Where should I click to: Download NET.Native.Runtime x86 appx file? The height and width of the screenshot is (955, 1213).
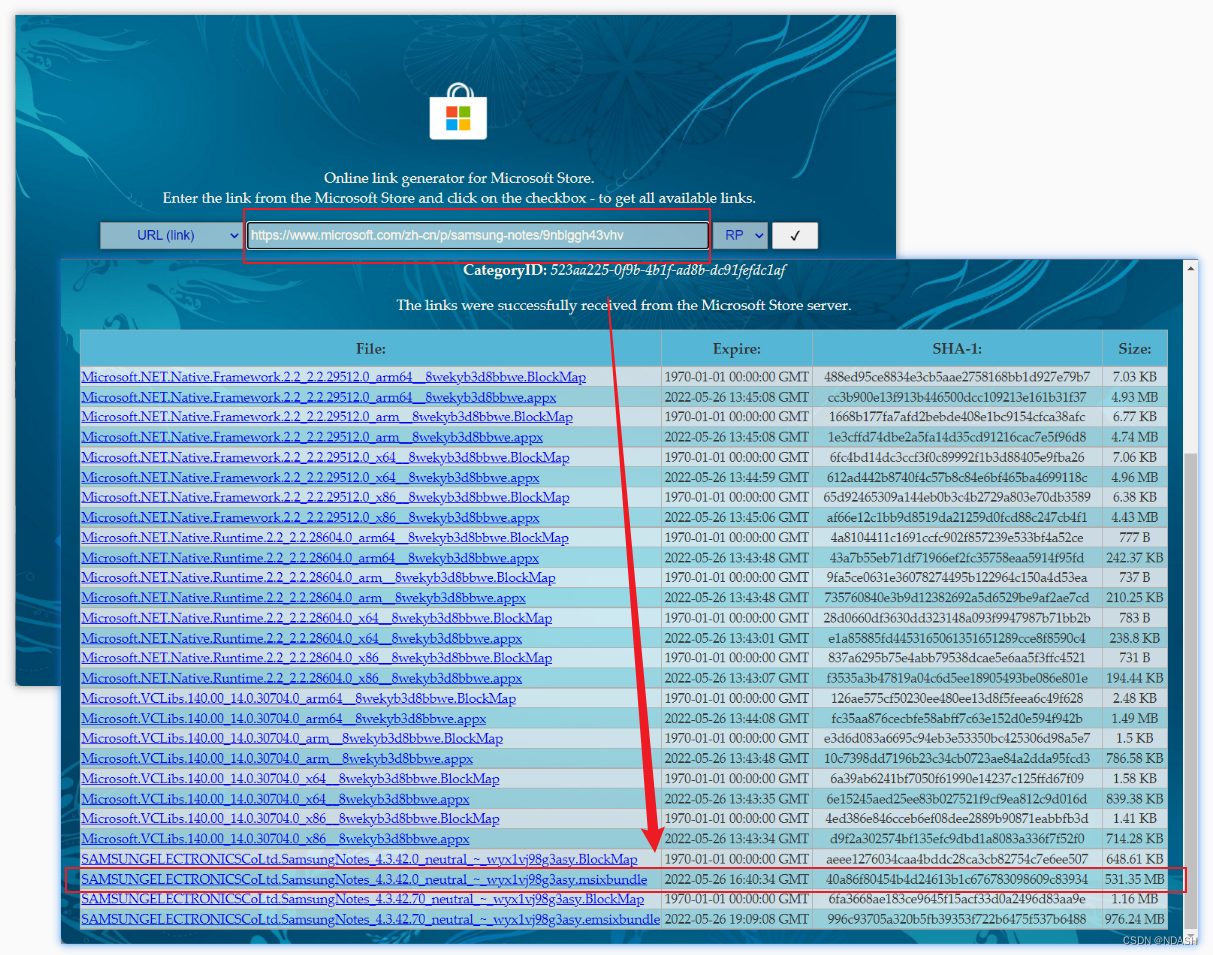click(302, 678)
